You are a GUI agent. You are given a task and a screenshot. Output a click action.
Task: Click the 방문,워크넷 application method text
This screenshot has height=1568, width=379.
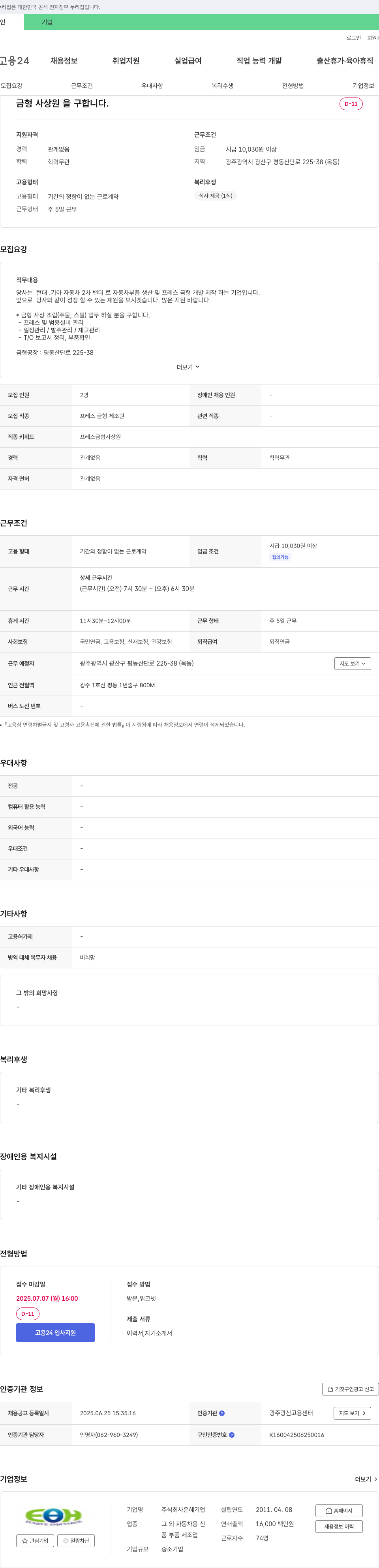click(x=141, y=1298)
